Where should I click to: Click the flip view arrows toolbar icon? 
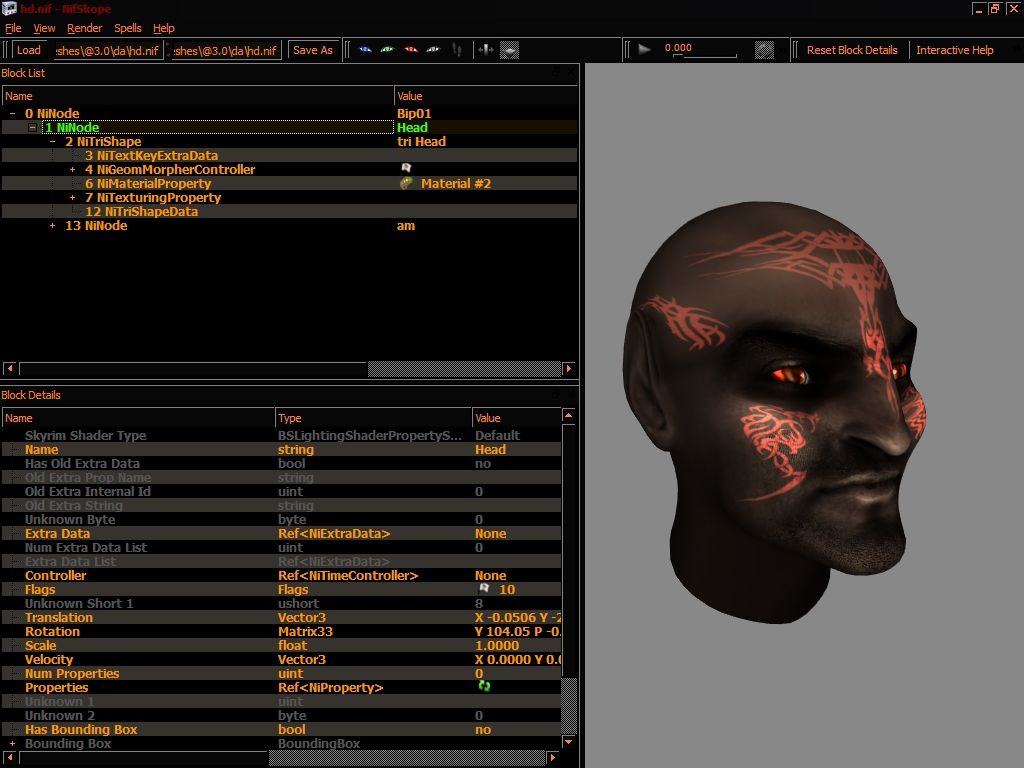tap(486, 50)
